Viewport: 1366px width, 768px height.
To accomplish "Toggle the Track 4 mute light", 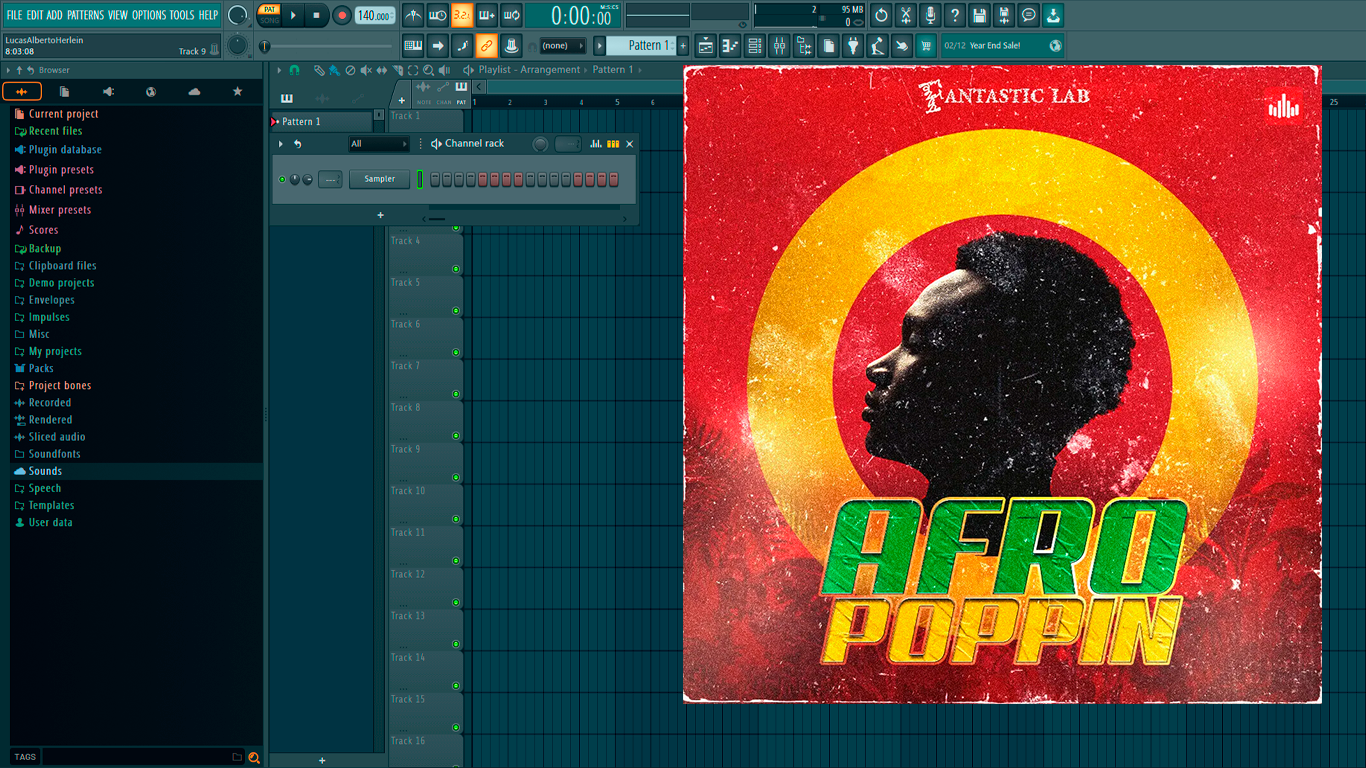I will (x=456, y=269).
